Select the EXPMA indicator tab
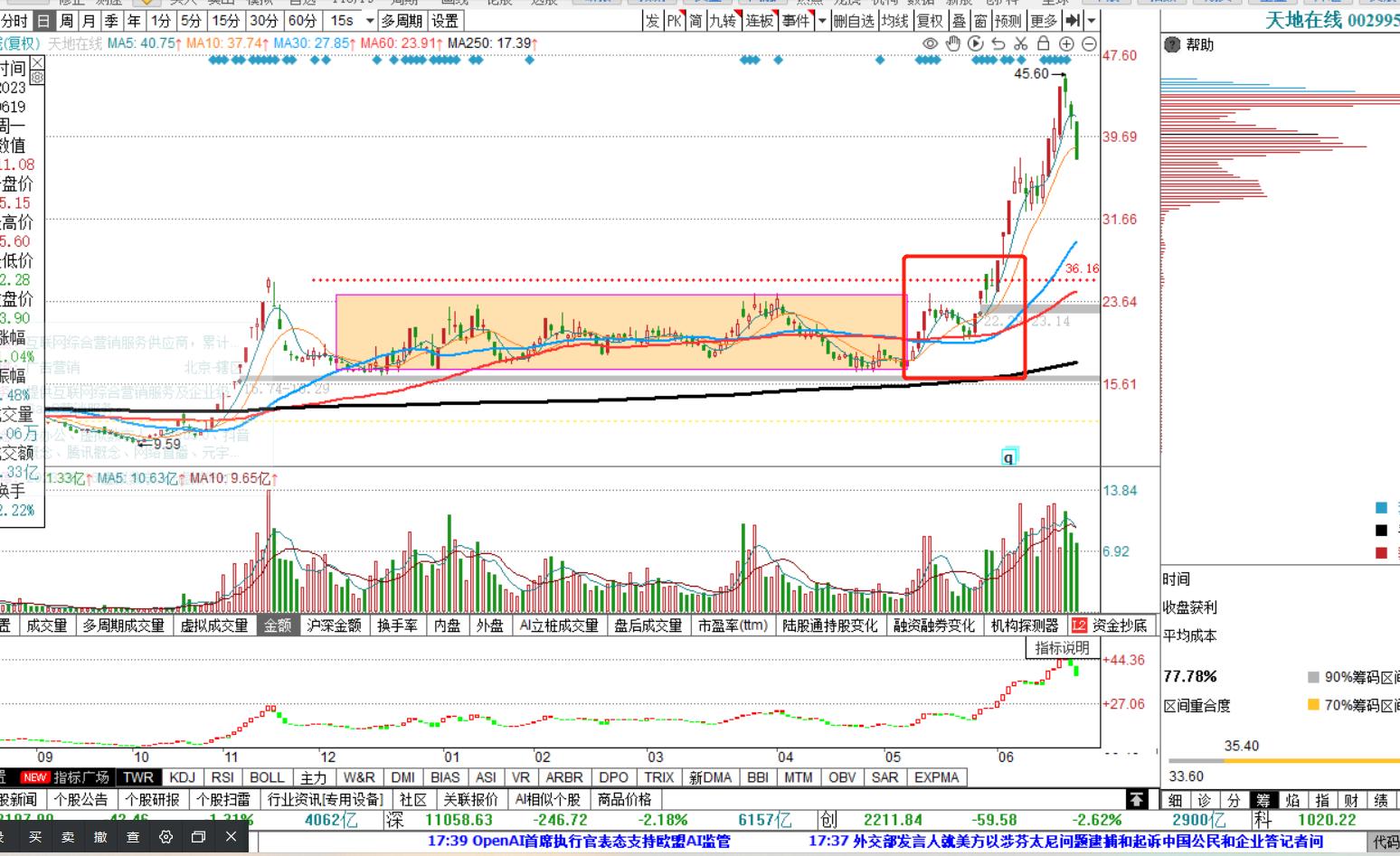 [936, 777]
